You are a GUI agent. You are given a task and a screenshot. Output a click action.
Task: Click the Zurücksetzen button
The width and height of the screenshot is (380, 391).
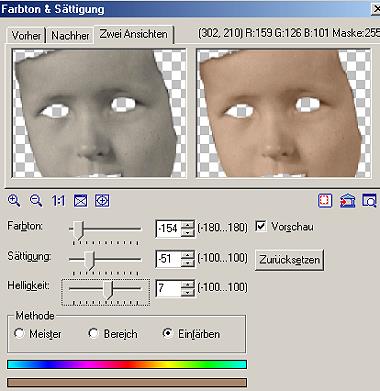(x=289, y=260)
